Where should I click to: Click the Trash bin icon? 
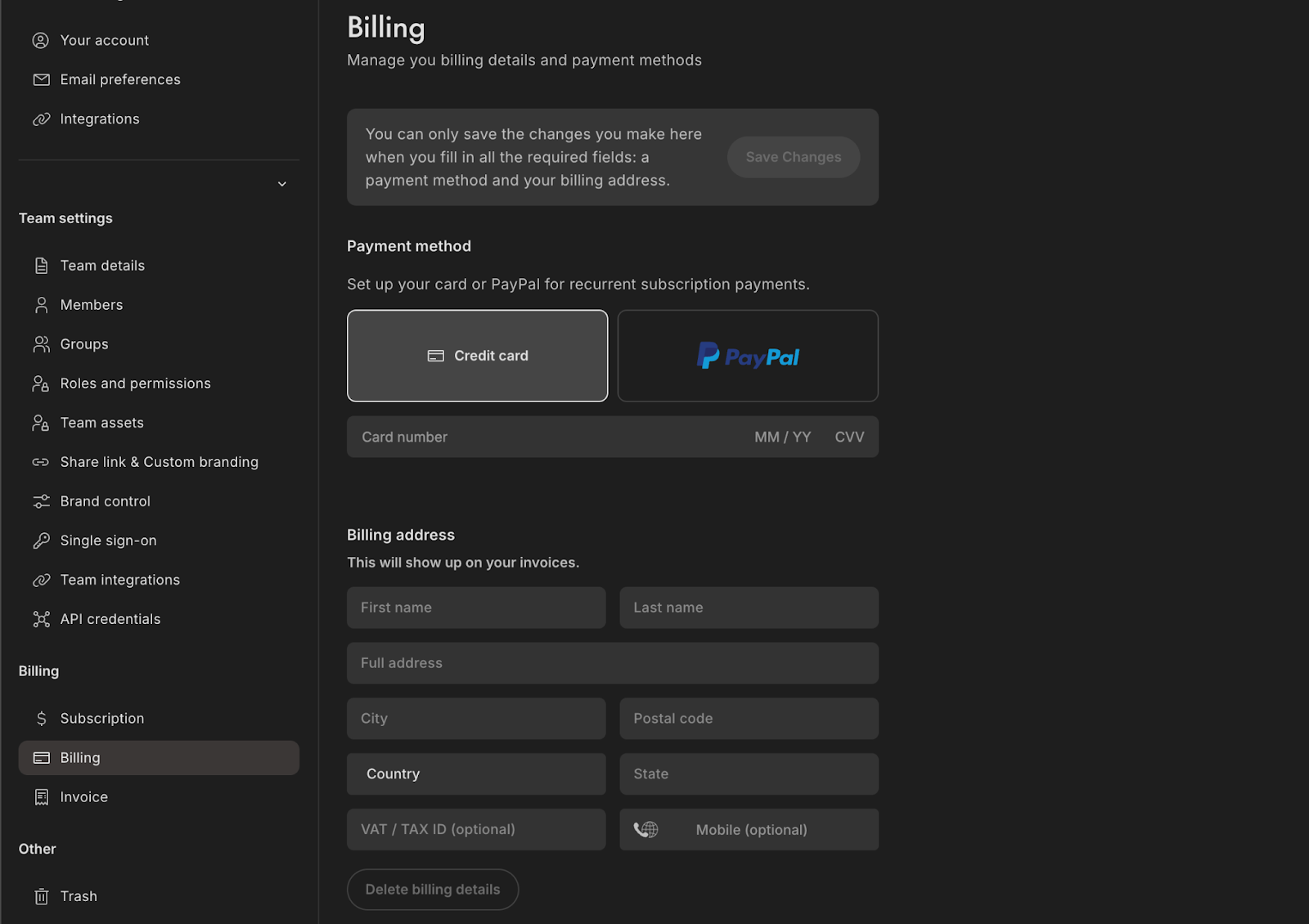[41, 896]
